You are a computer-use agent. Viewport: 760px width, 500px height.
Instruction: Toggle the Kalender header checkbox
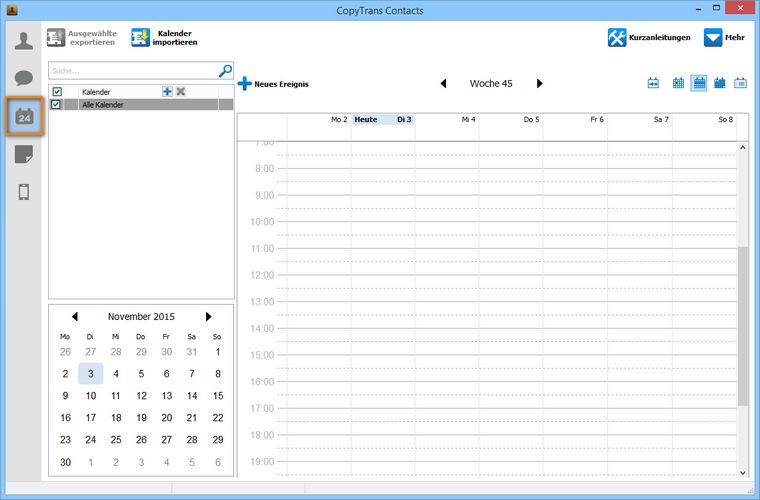coord(57,92)
